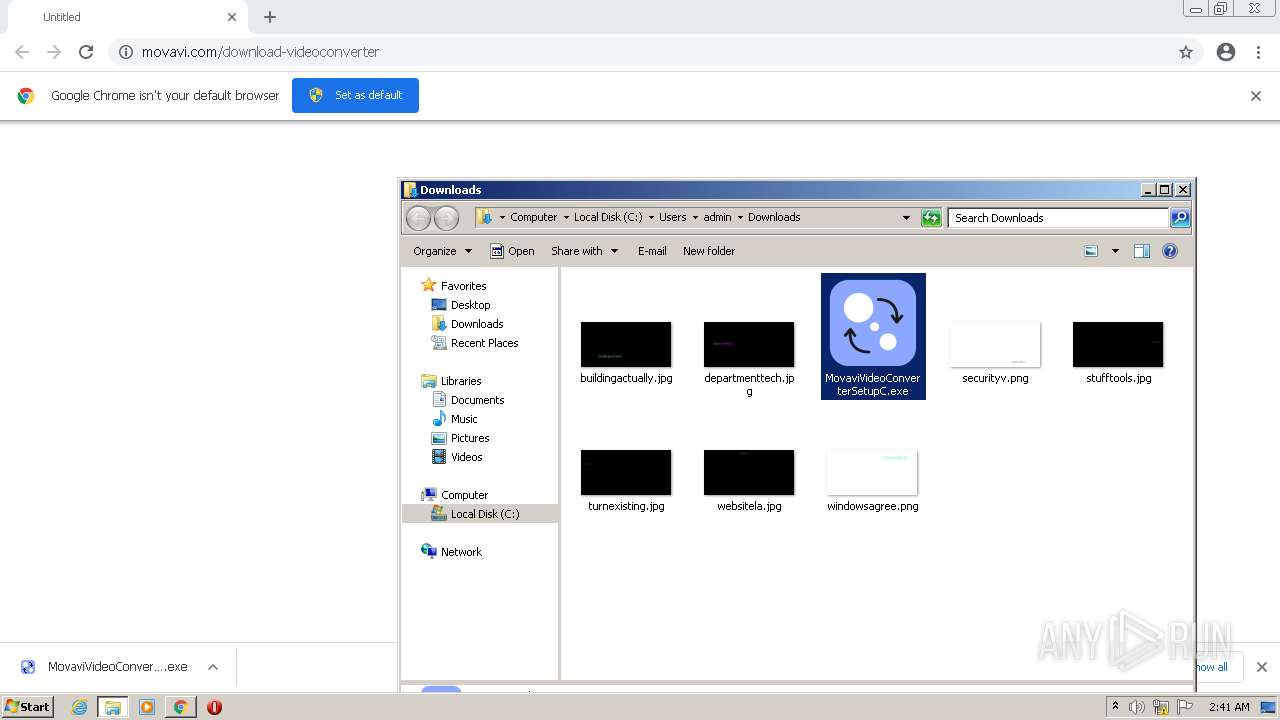The image size is (1280, 720).
Task: Select Recent Places in navigation pane
Action: coord(484,343)
